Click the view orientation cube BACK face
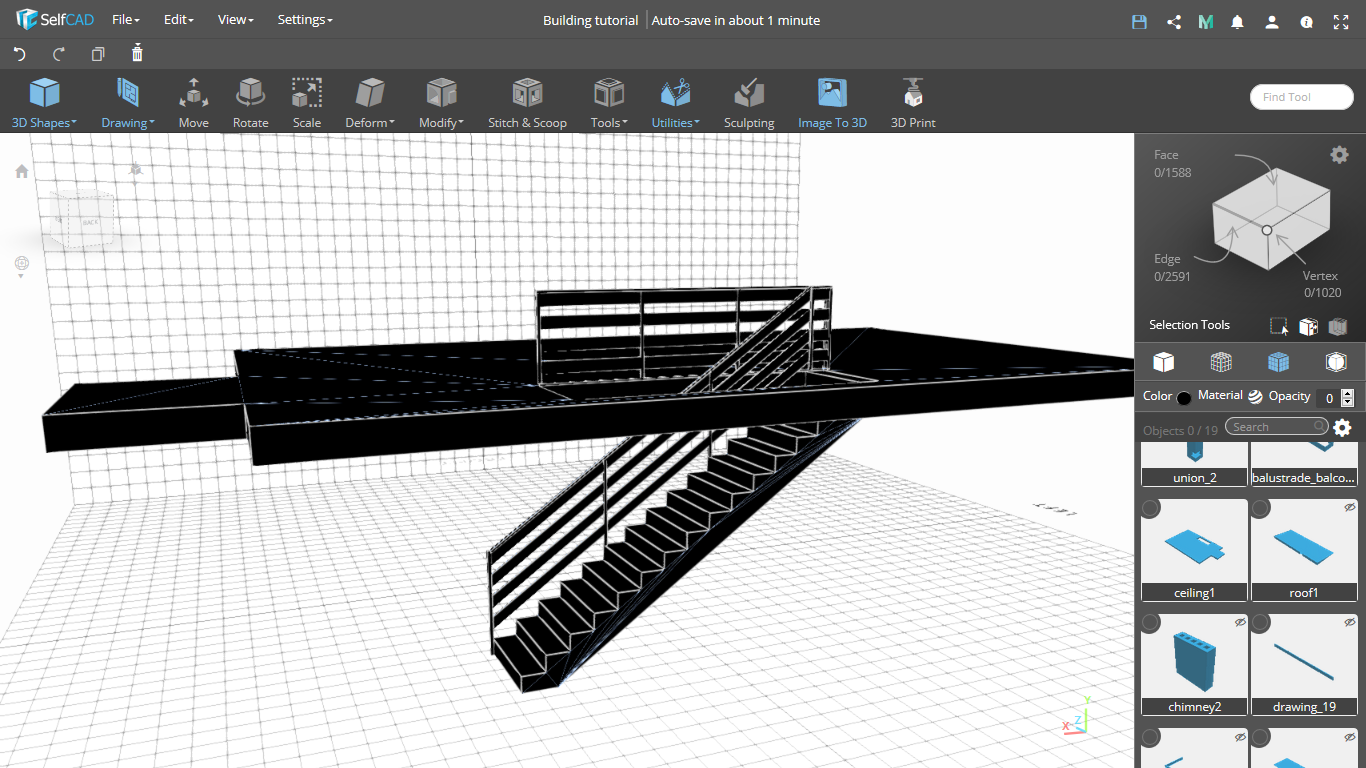 [90, 222]
